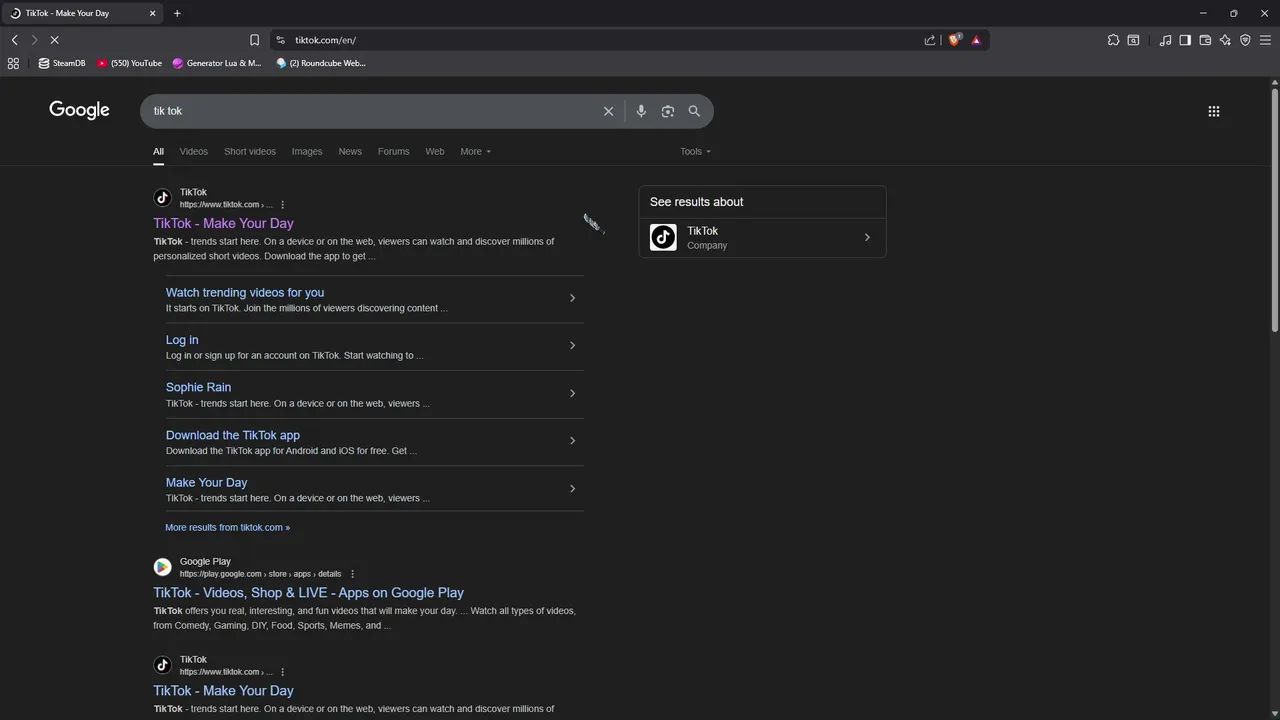Open site settings icon beside the URL
The image size is (1280, 720).
coord(280,40)
